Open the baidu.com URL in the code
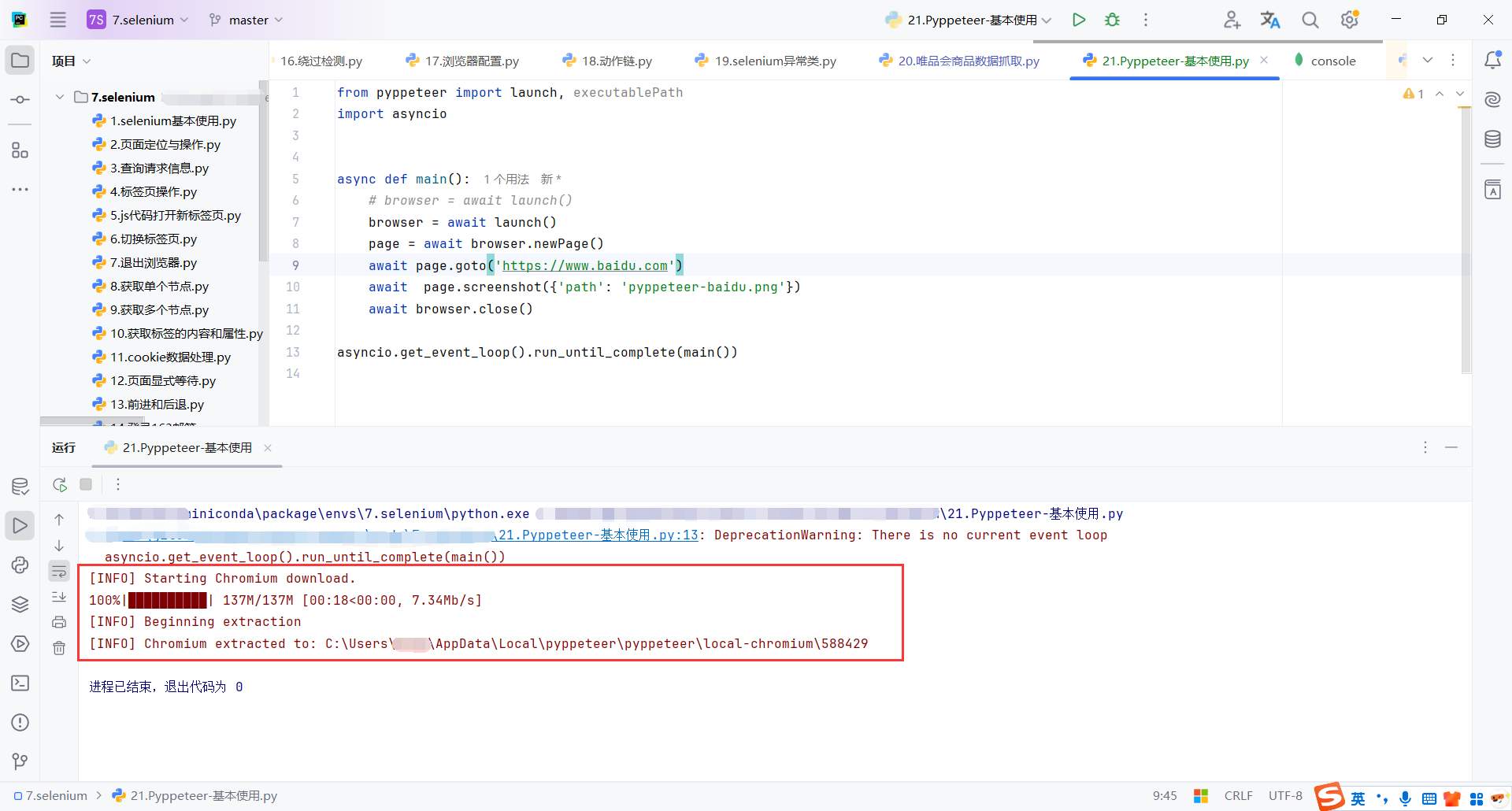This screenshot has width=1512, height=811. click(x=585, y=266)
